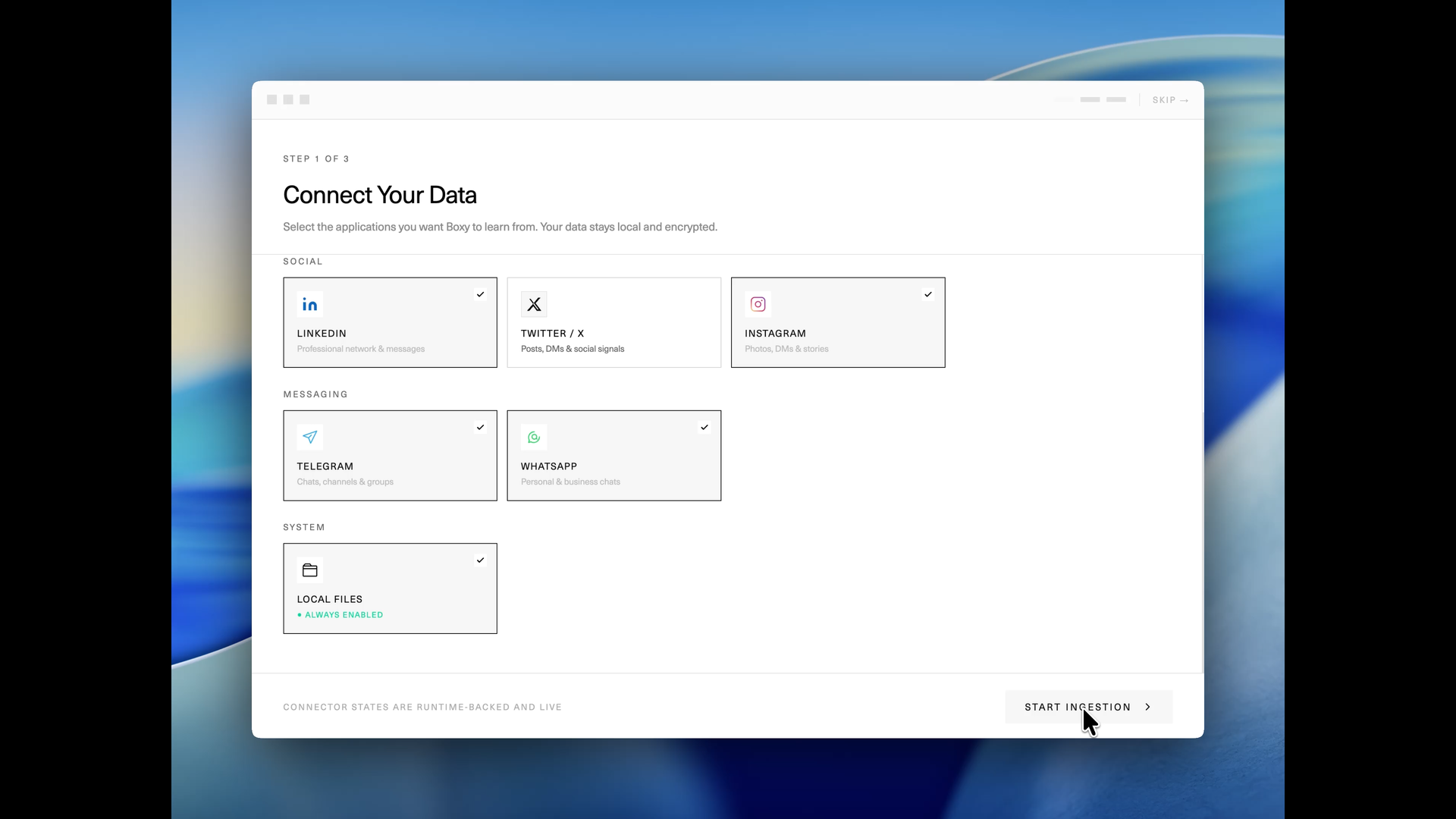Image resolution: width=1456 pixels, height=819 pixels.
Task: Click the arrow icon on Start Ingestion
Action: point(1148,707)
